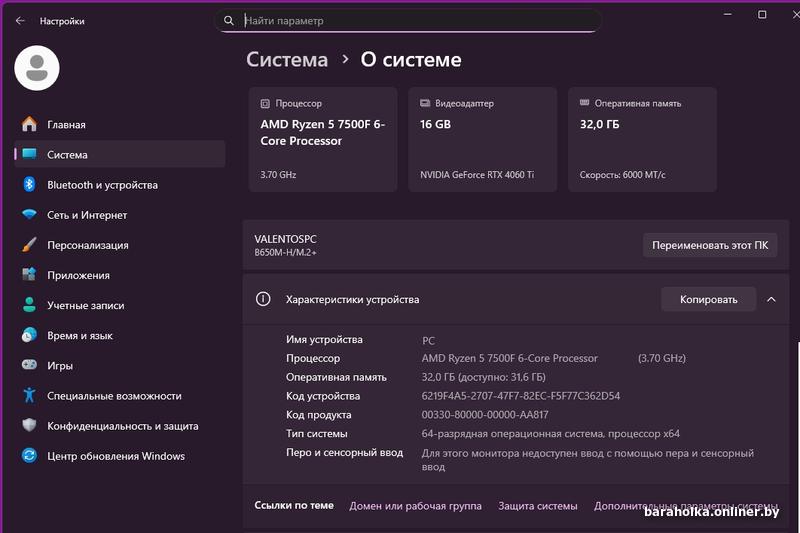Viewport: 800px width, 533px height.
Task: Click the 64-разрядная операционная система value
Action: click(551, 434)
